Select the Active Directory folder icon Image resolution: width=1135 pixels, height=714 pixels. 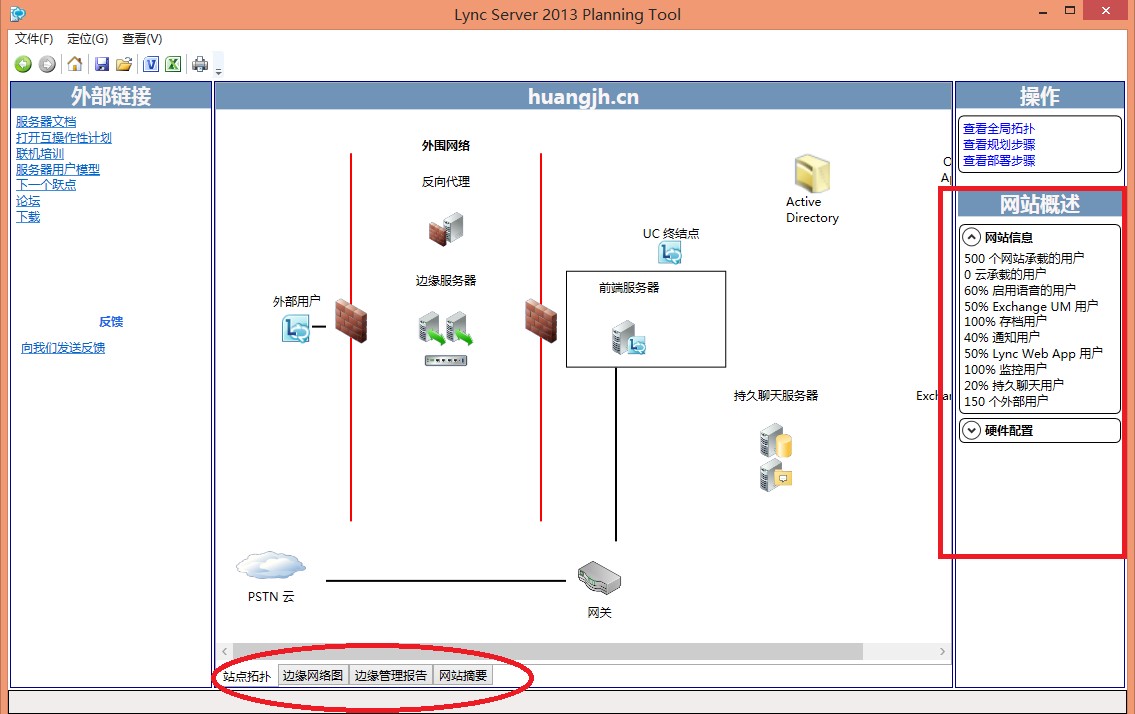(x=811, y=173)
